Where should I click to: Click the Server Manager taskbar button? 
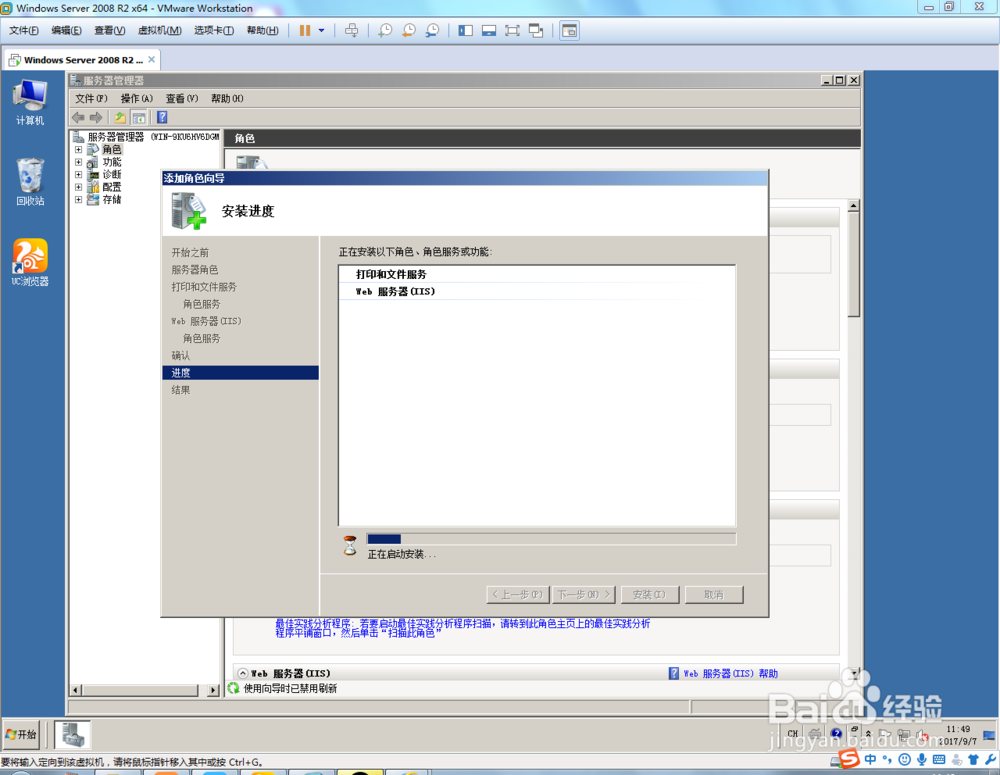click(72, 735)
